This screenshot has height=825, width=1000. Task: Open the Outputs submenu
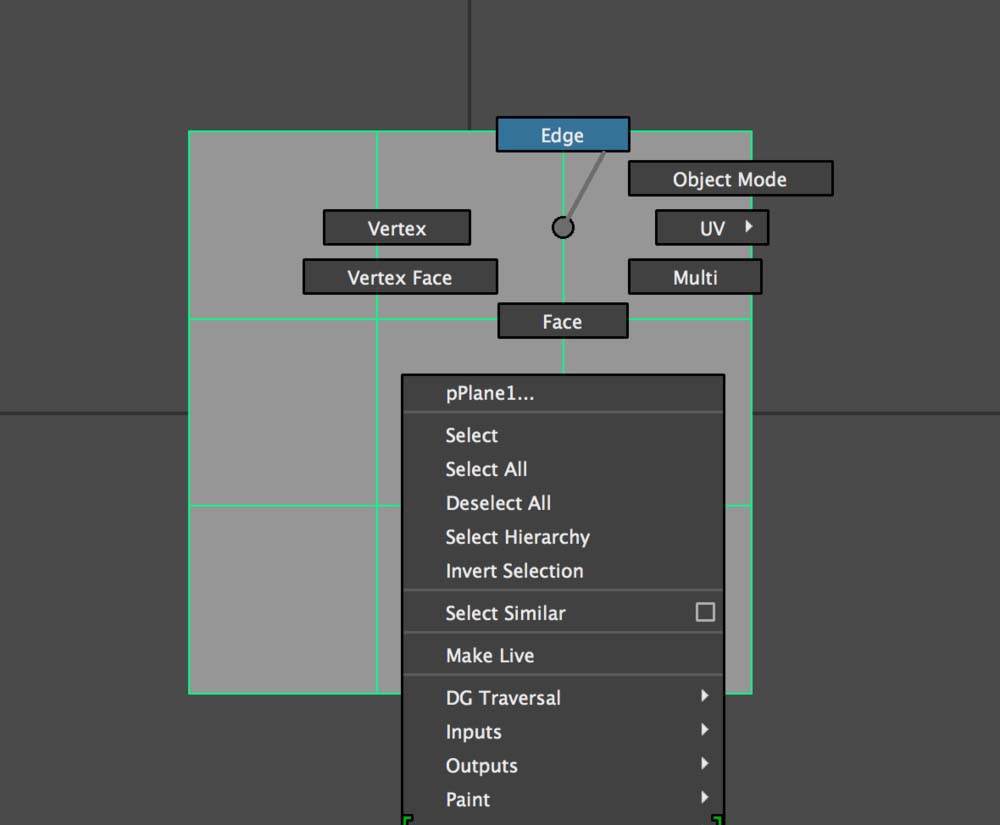tap(563, 765)
